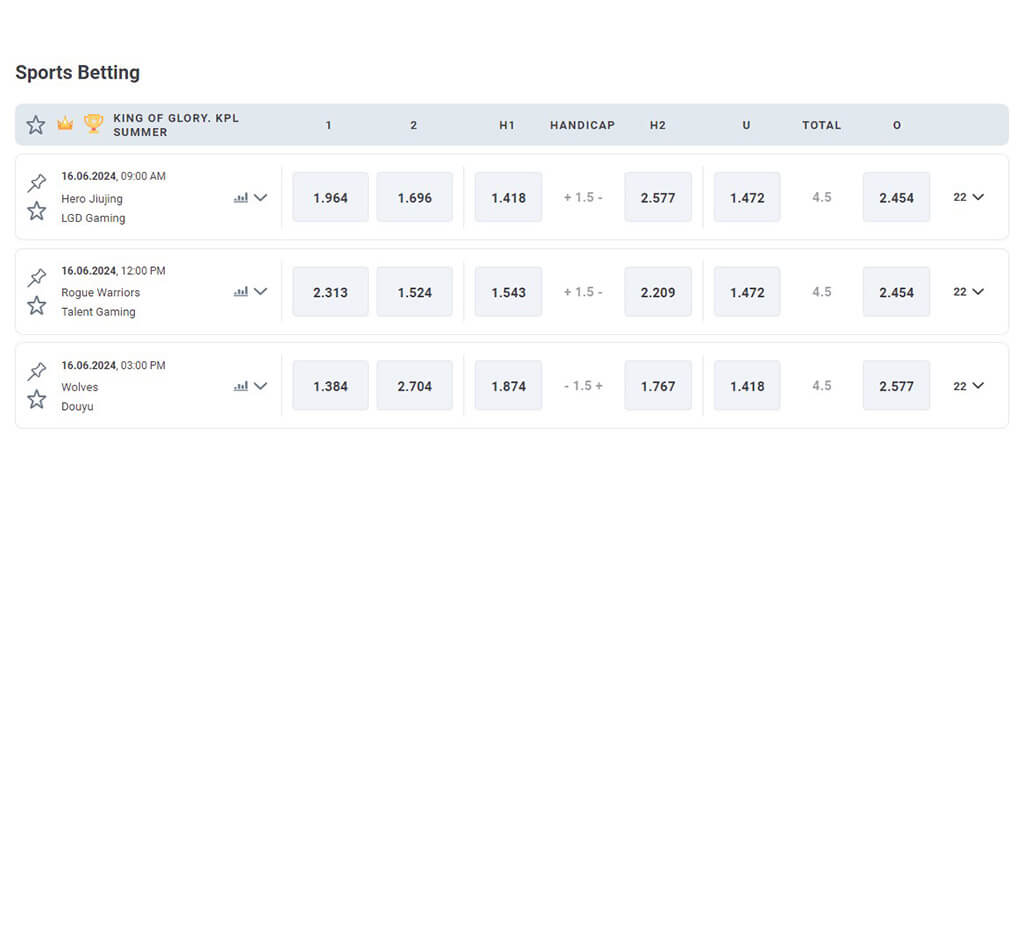The width and height of the screenshot is (1024, 939).
Task: Click the HANDICAP column header
Action: coord(583,125)
